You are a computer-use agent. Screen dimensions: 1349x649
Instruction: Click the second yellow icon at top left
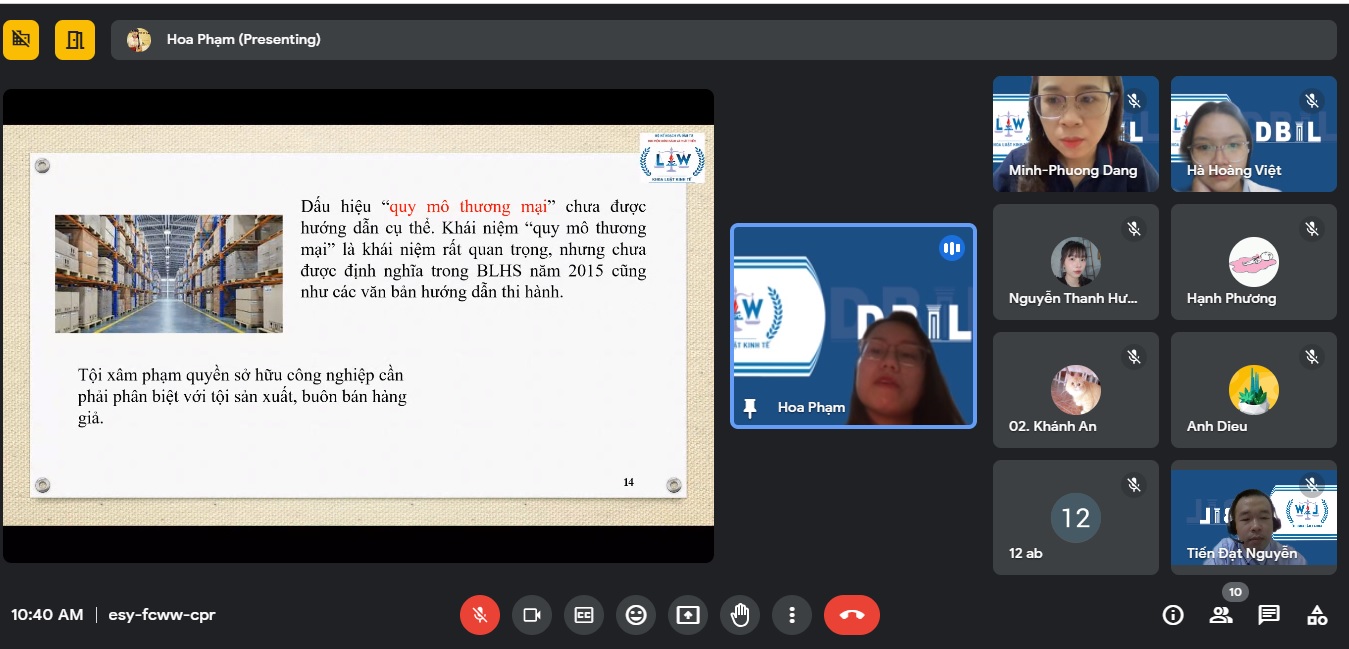click(75, 40)
